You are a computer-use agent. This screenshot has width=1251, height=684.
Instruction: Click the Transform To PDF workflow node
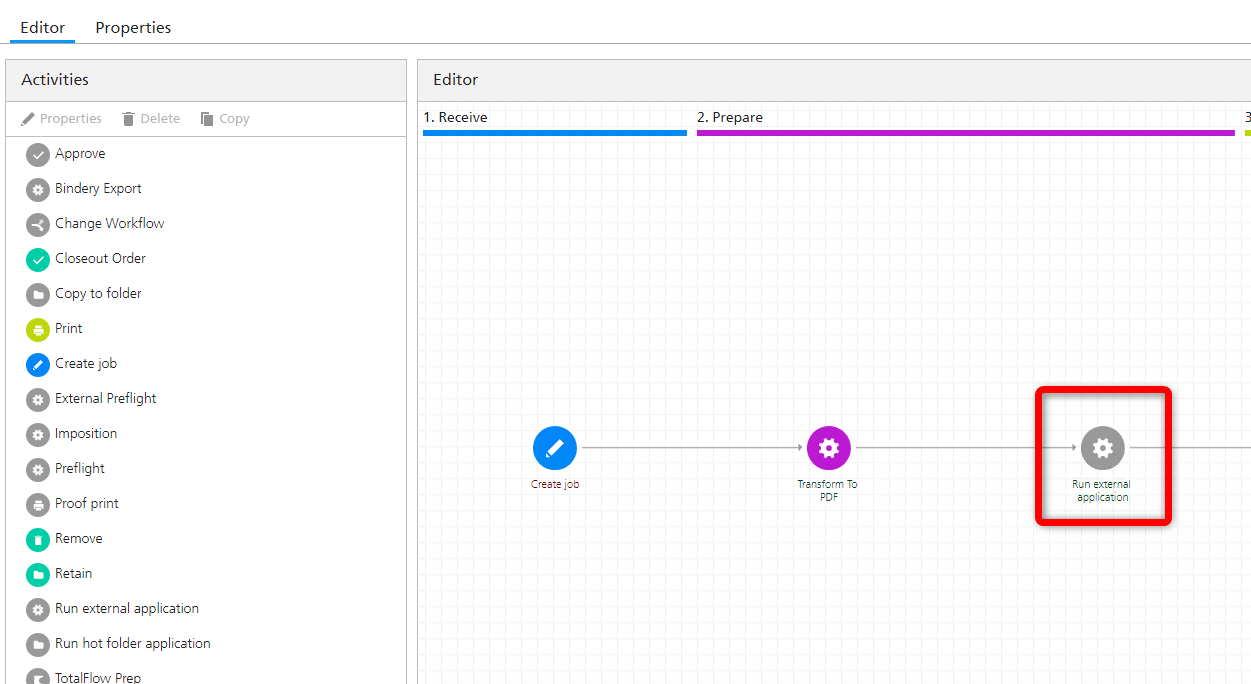coord(828,448)
